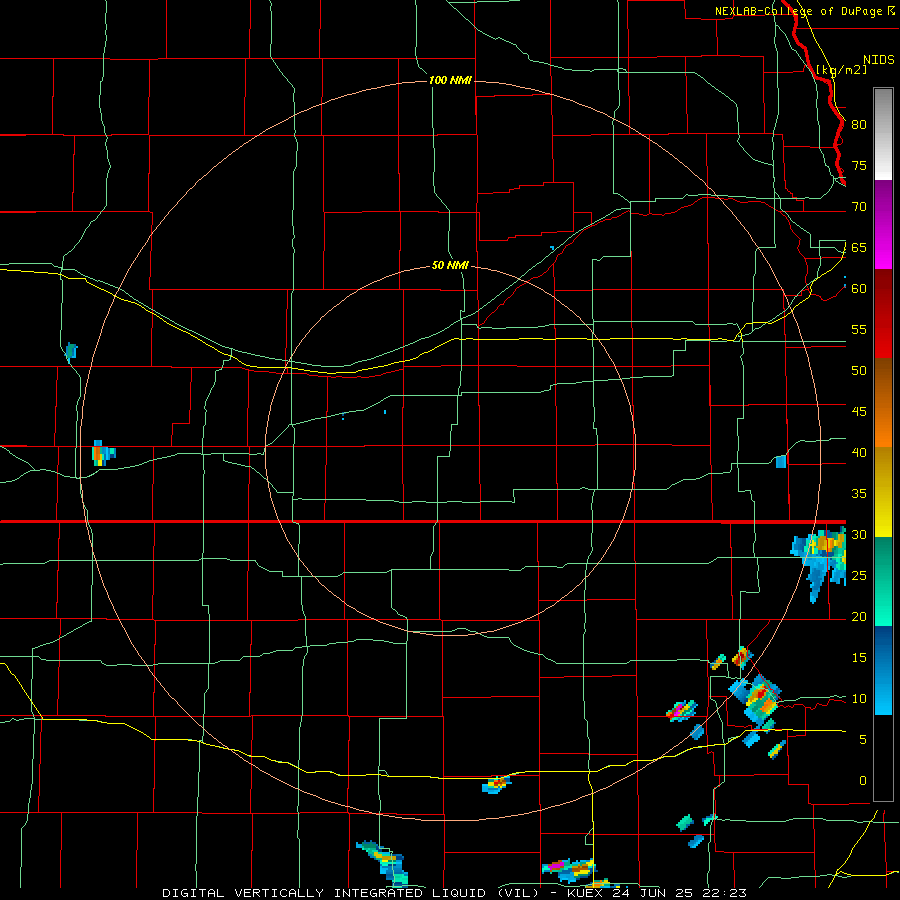Click the 10 value on the color scale

(859, 699)
